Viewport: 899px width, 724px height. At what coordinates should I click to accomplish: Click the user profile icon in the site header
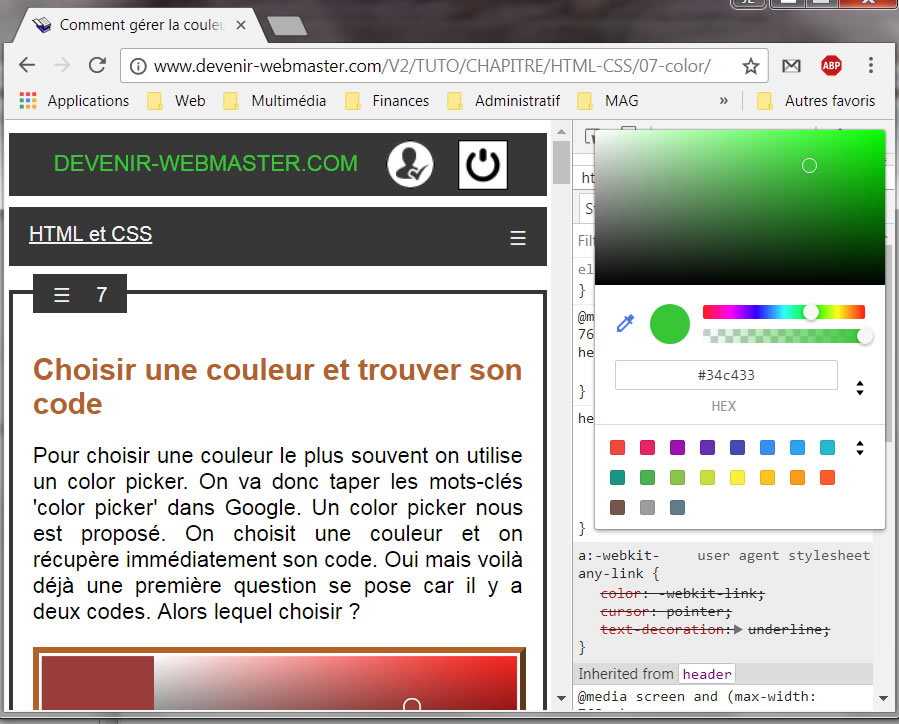click(x=411, y=165)
